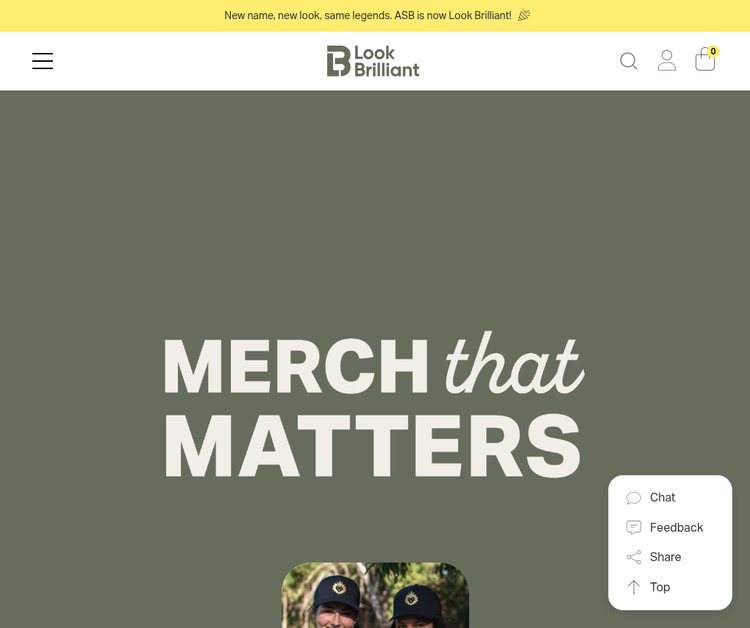Click the 'Look Brilliant' wordmark text
Screen dimensions: 750x628
386,61
